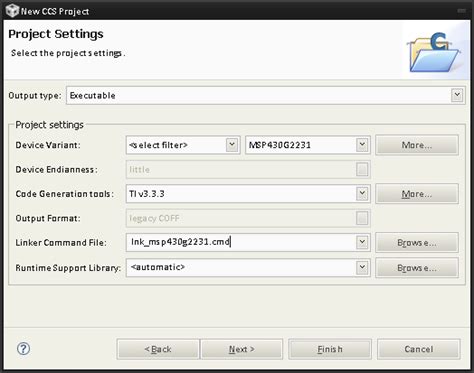Open the Output type dropdown arrow
The image size is (474, 373).
tap(457, 95)
